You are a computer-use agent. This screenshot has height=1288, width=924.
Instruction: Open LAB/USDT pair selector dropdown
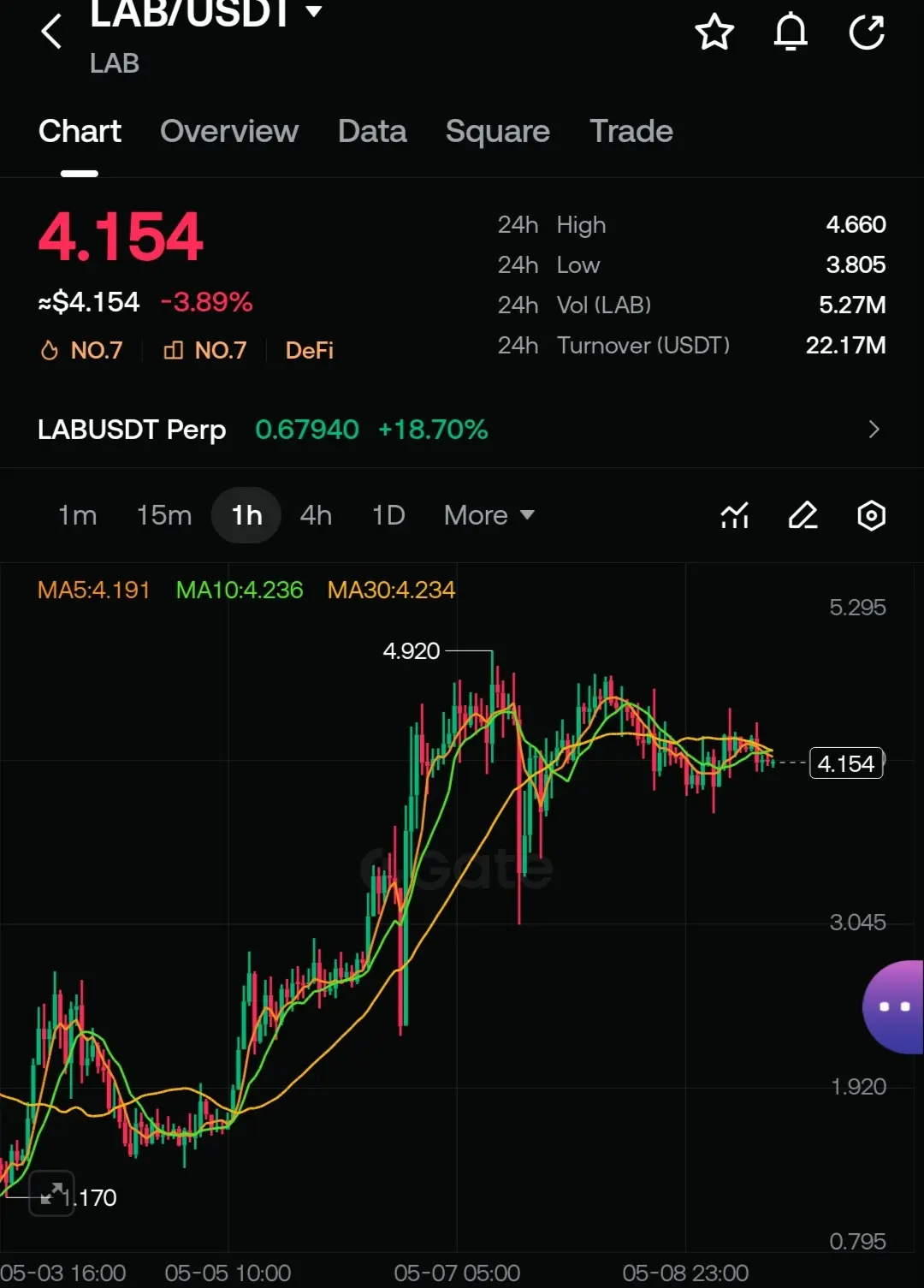click(205, 13)
